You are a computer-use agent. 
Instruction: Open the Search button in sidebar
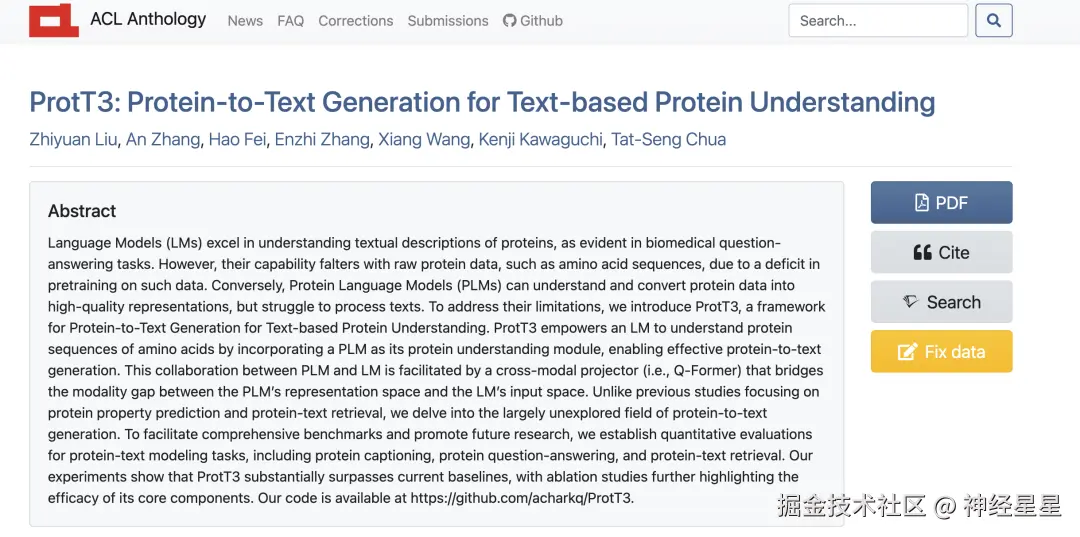point(941,302)
